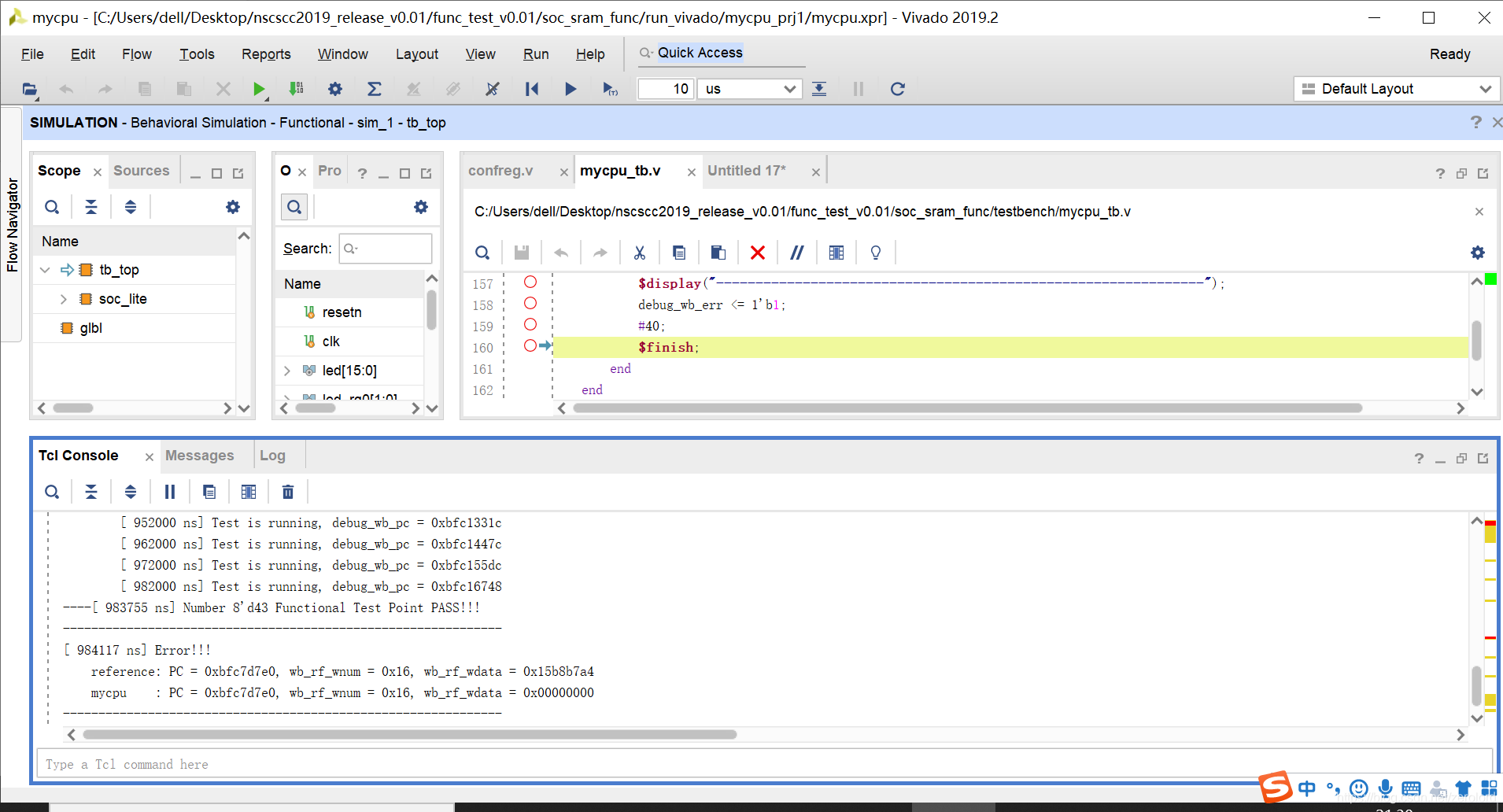Screen dimensions: 1503x812
Task: Switch to the Sources tab
Action: click(x=142, y=171)
